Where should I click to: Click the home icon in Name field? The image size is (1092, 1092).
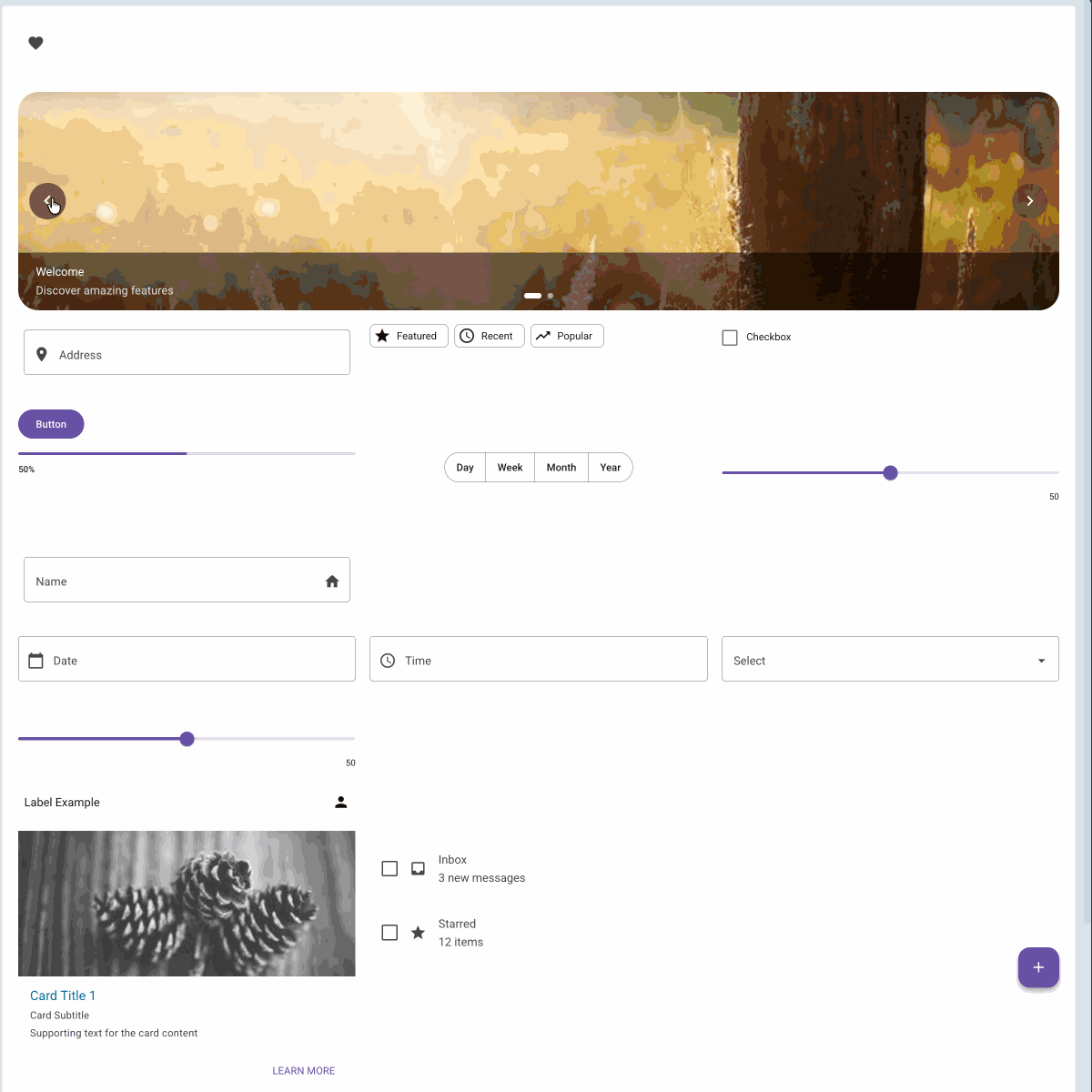(x=332, y=581)
